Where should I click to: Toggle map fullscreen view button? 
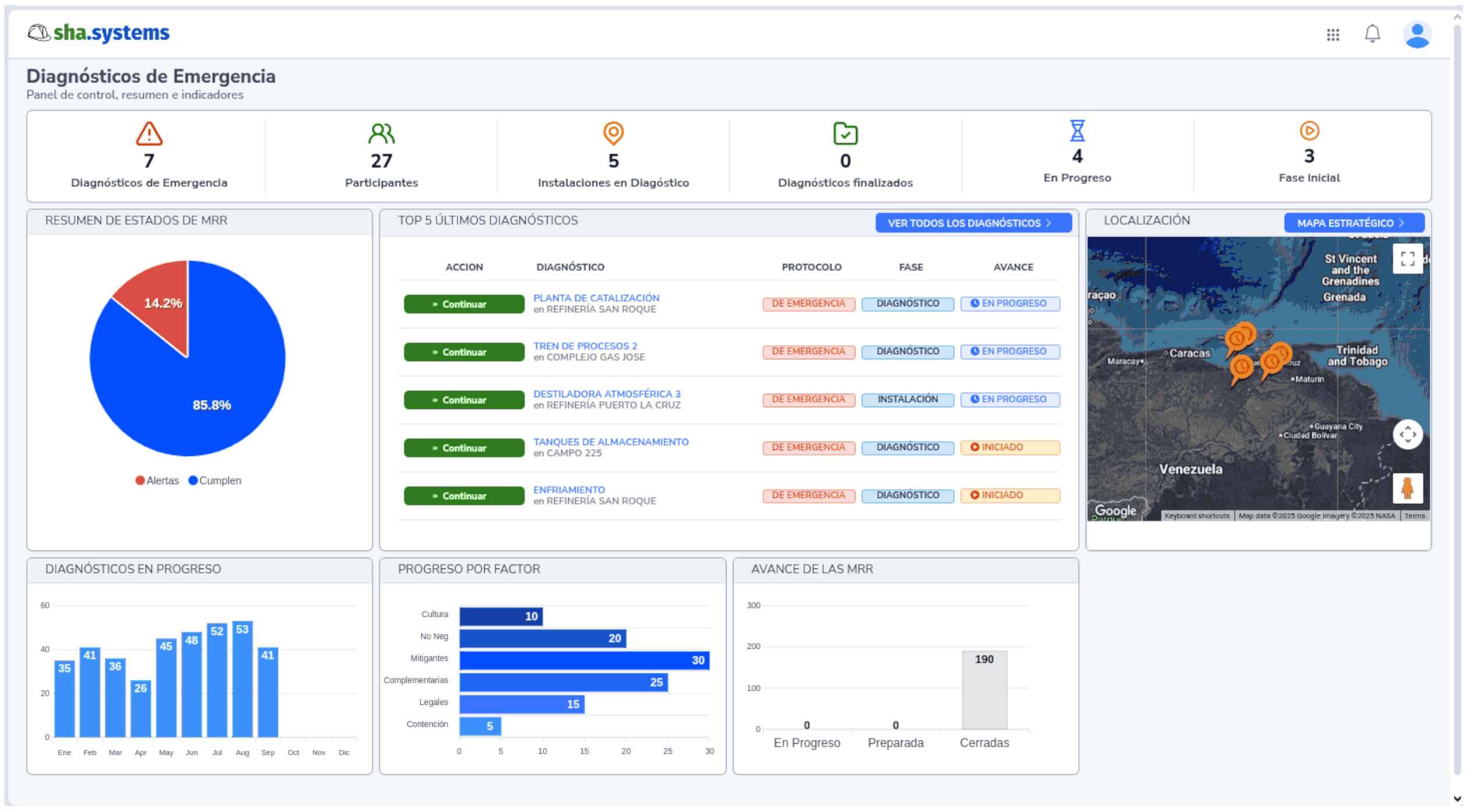click(x=1407, y=259)
